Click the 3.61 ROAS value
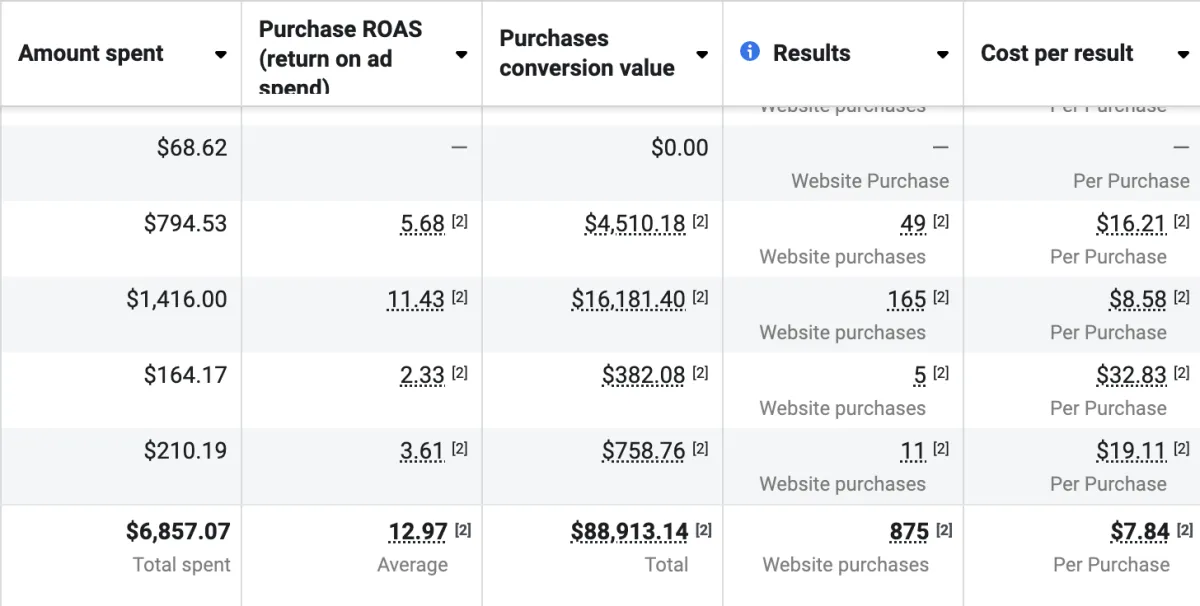1200x606 pixels. [x=422, y=451]
